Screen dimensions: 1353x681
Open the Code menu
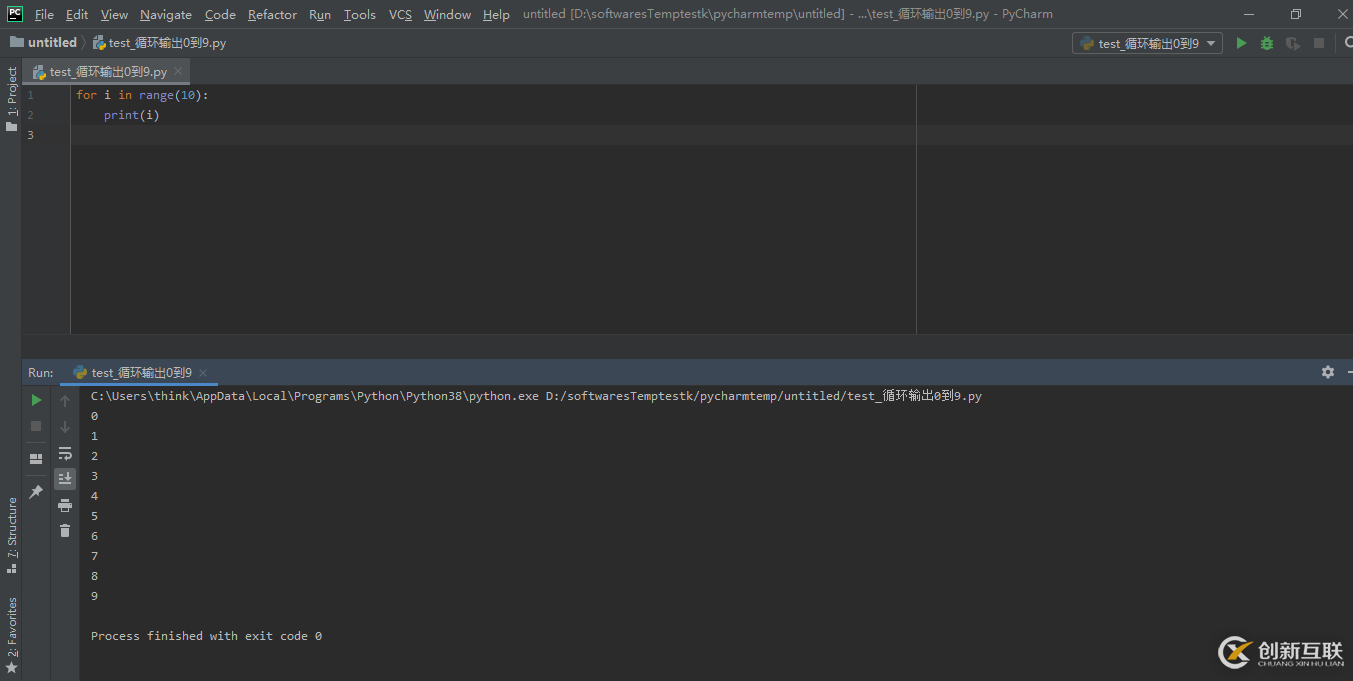[220, 14]
